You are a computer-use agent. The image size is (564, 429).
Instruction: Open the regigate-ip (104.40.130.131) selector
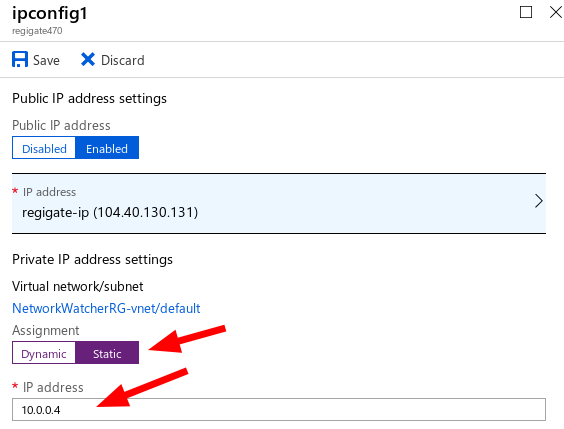pyautogui.click(x=279, y=204)
